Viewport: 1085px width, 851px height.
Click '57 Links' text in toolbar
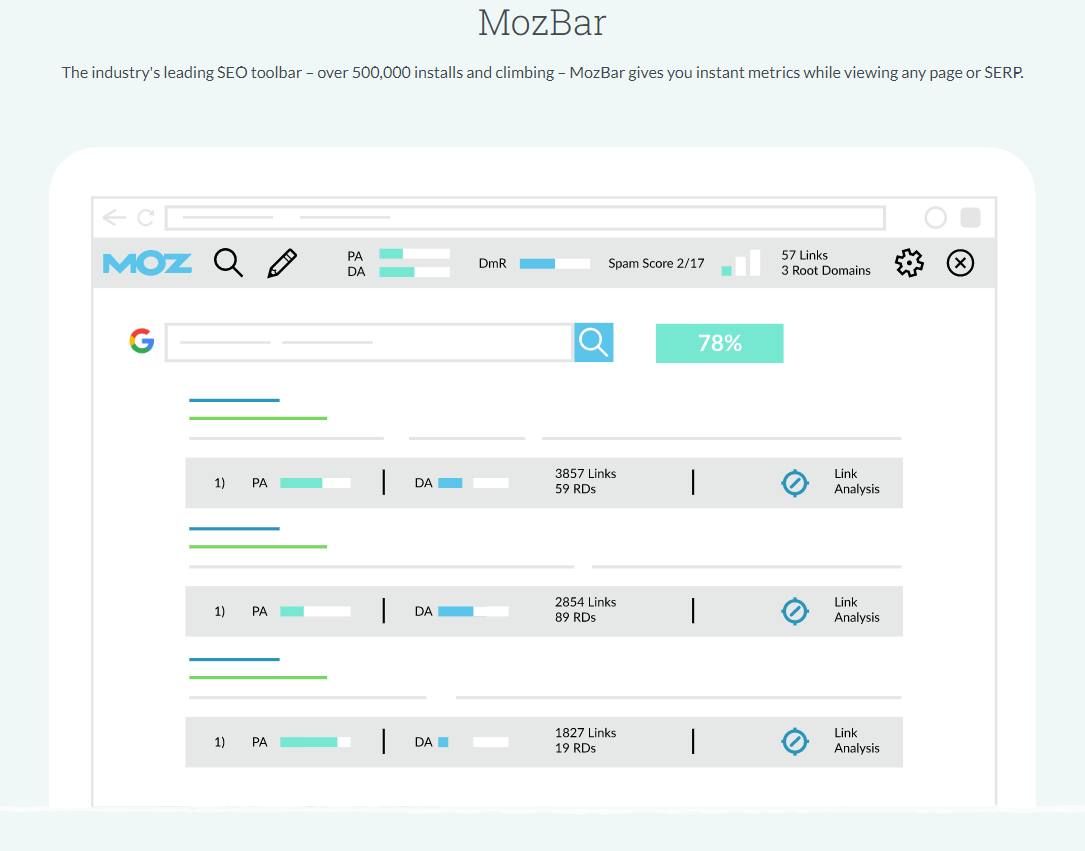[805, 255]
